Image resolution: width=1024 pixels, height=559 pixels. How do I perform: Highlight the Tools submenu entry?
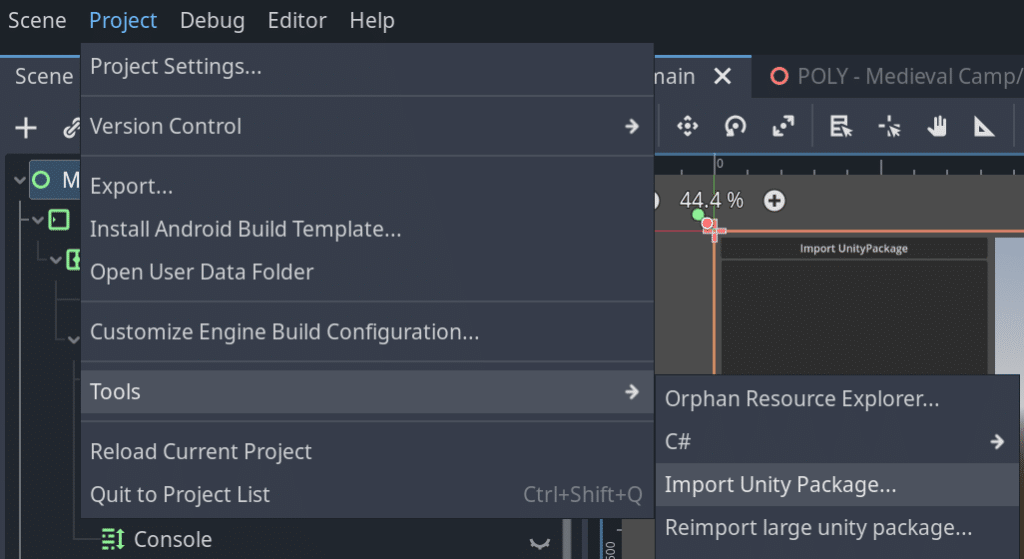coord(367,392)
